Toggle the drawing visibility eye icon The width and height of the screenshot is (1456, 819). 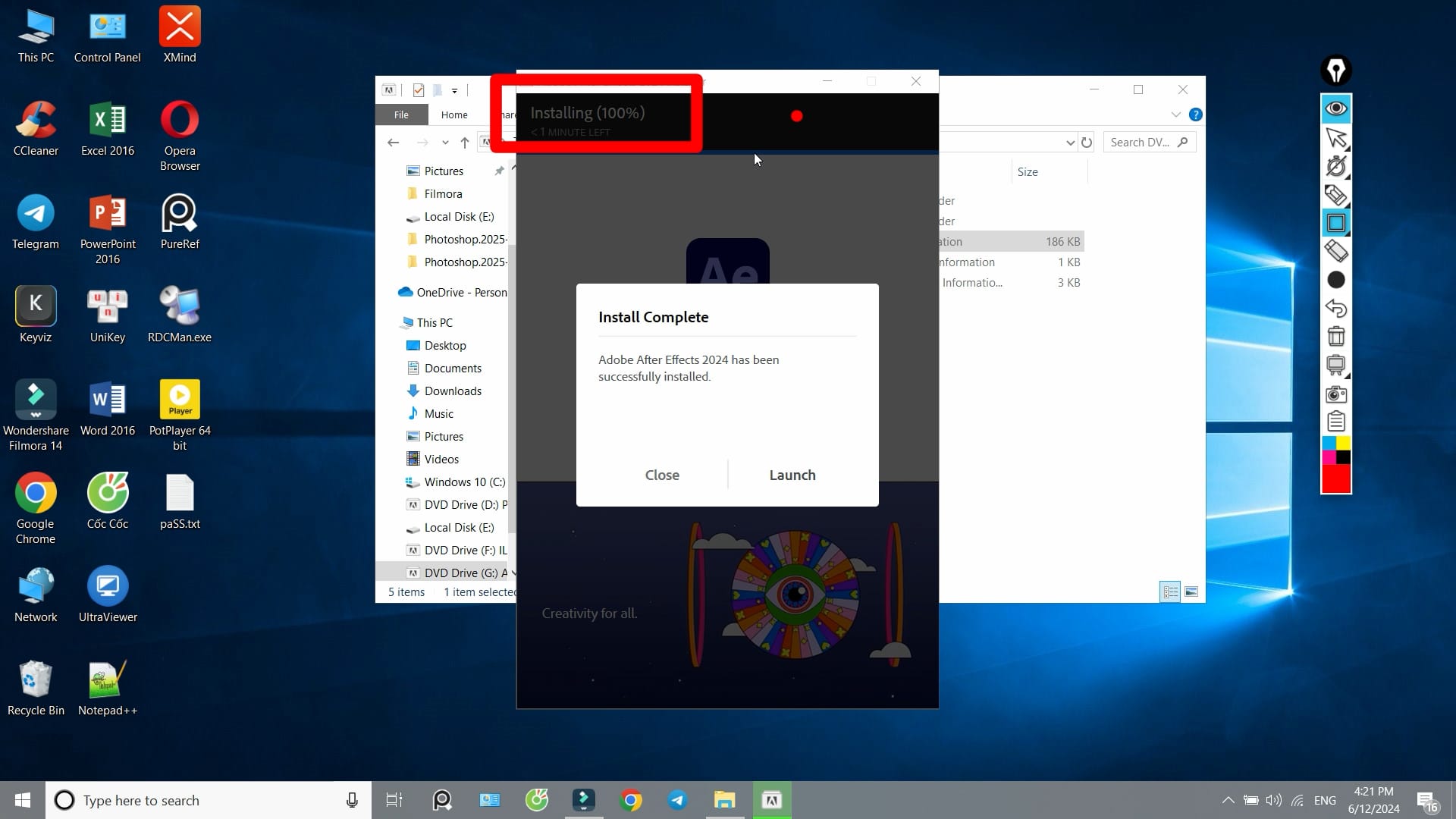point(1335,108)
